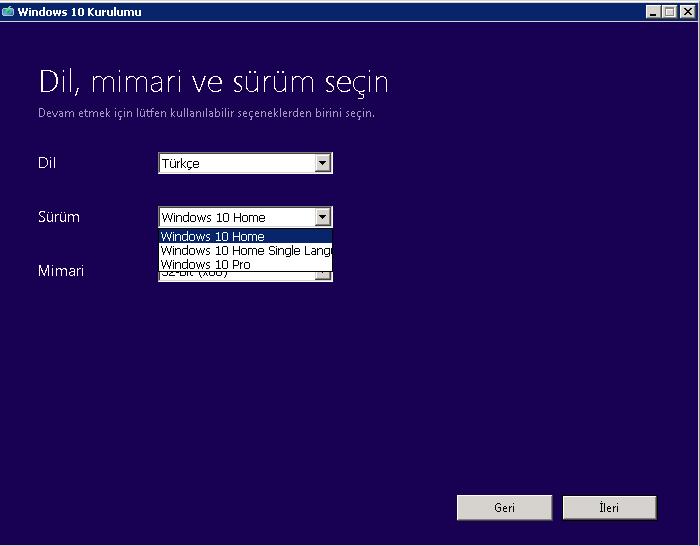Click the Sürüm label
Viewport: 700px width, 546px height.
(58, 217)
